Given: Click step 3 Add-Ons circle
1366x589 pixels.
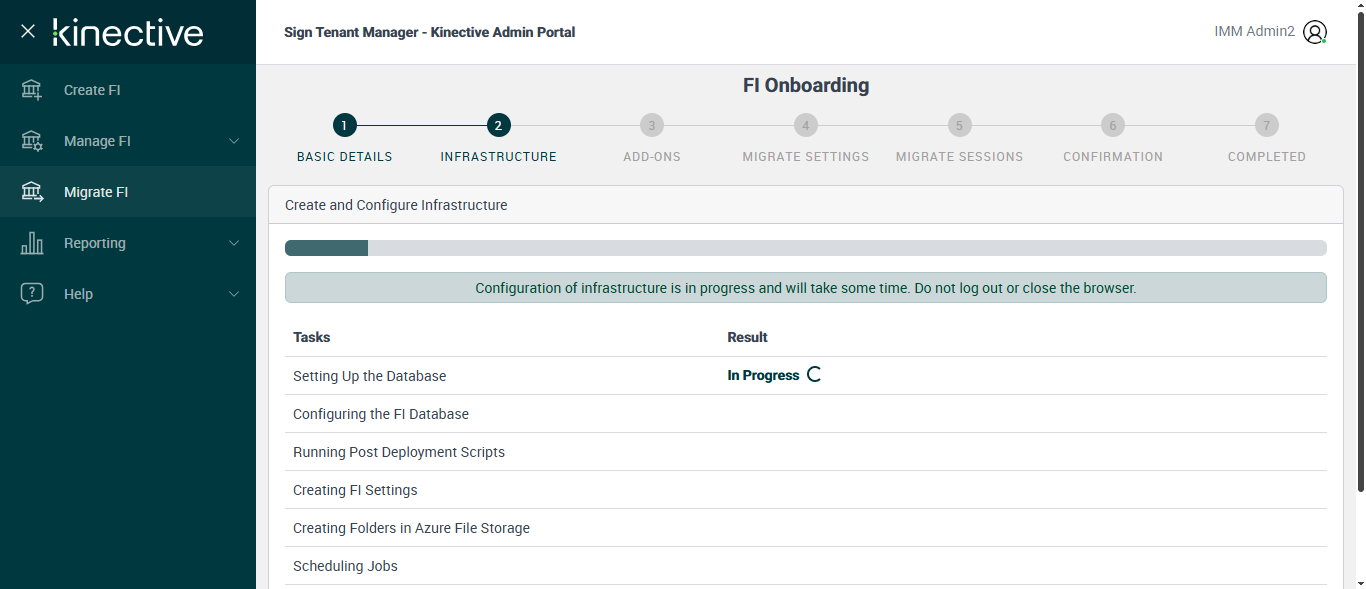Looking at the screenshot, I should point(652,126).
